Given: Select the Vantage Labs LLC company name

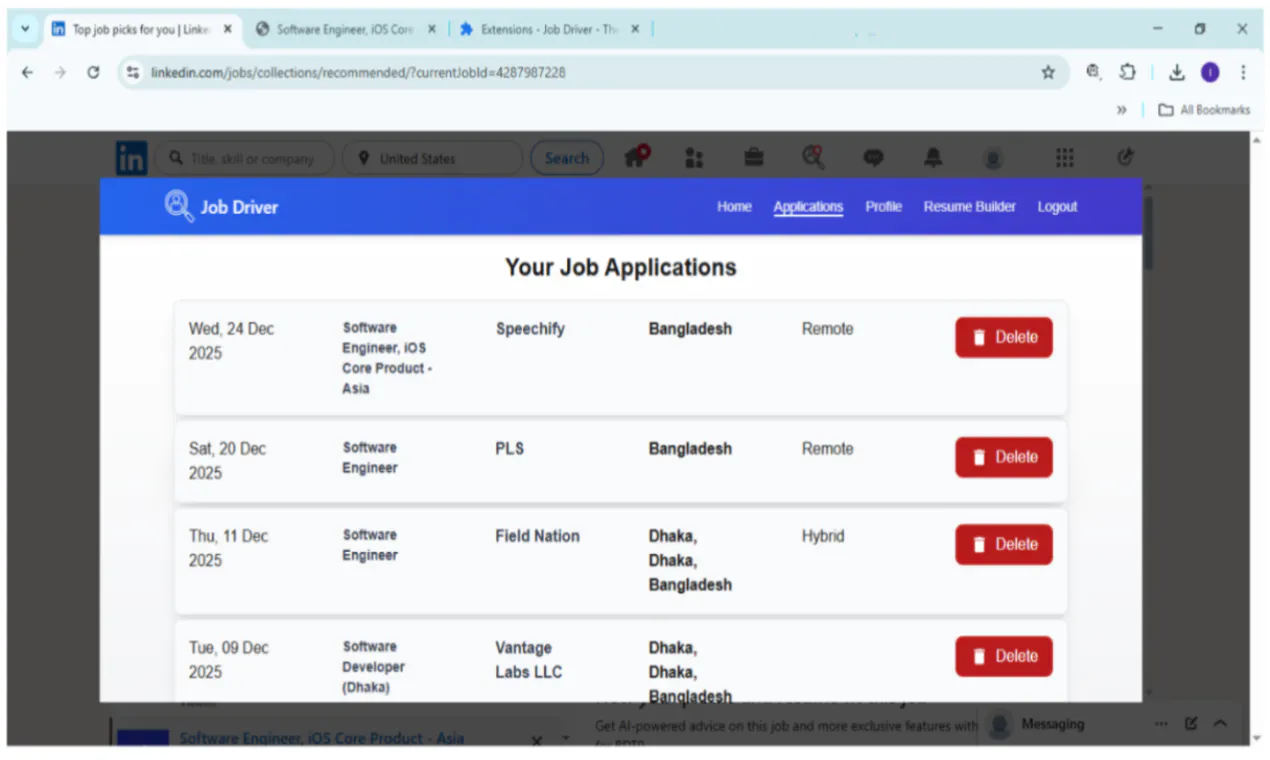Looking at the screenshot, I should tap(529, 660).
